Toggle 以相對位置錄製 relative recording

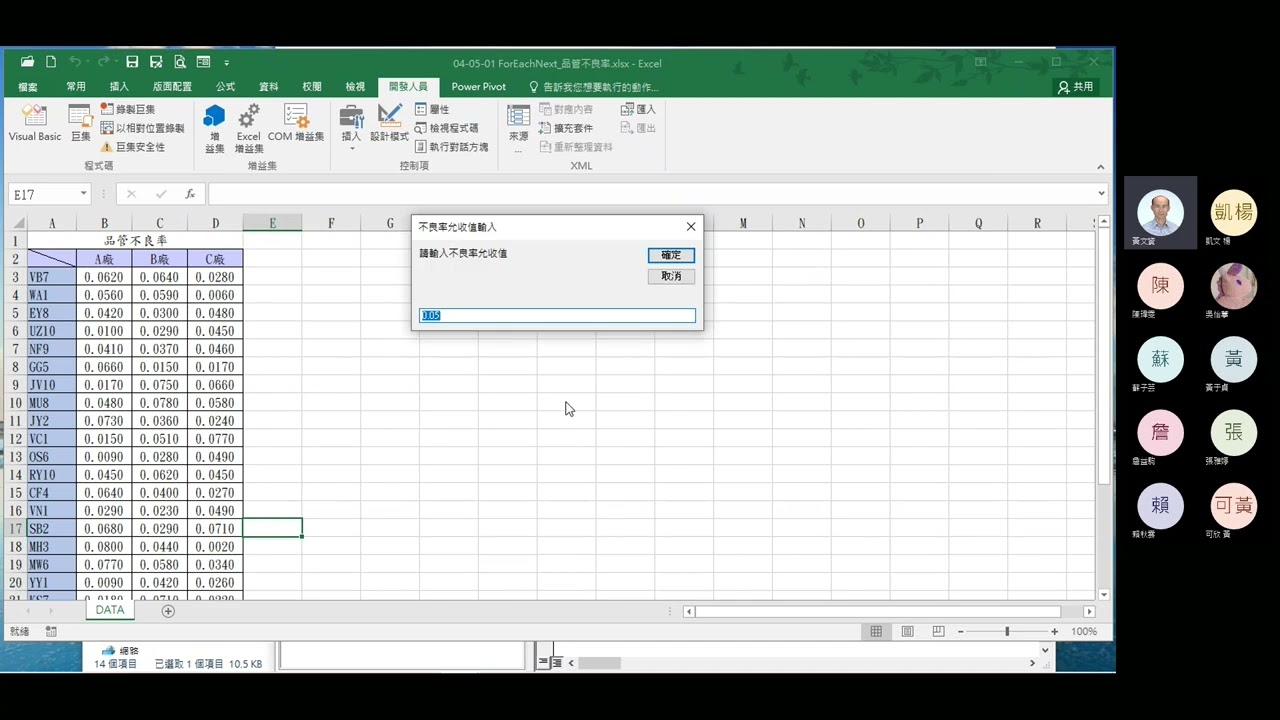[x=142, y=128]
